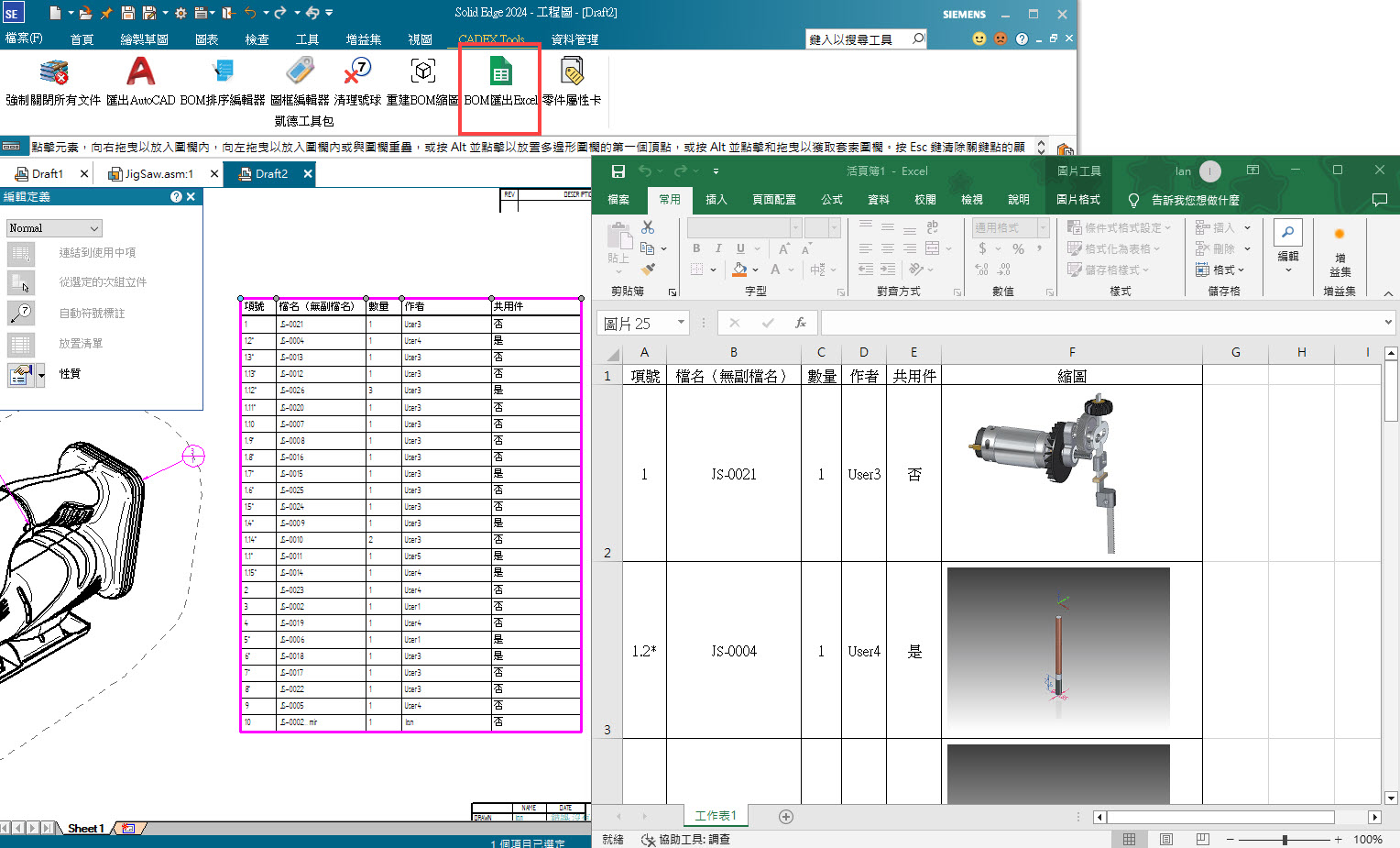Switch to Excel page layout view
This screenshot has height=848, width=1400.
(x=1165, y=839)
